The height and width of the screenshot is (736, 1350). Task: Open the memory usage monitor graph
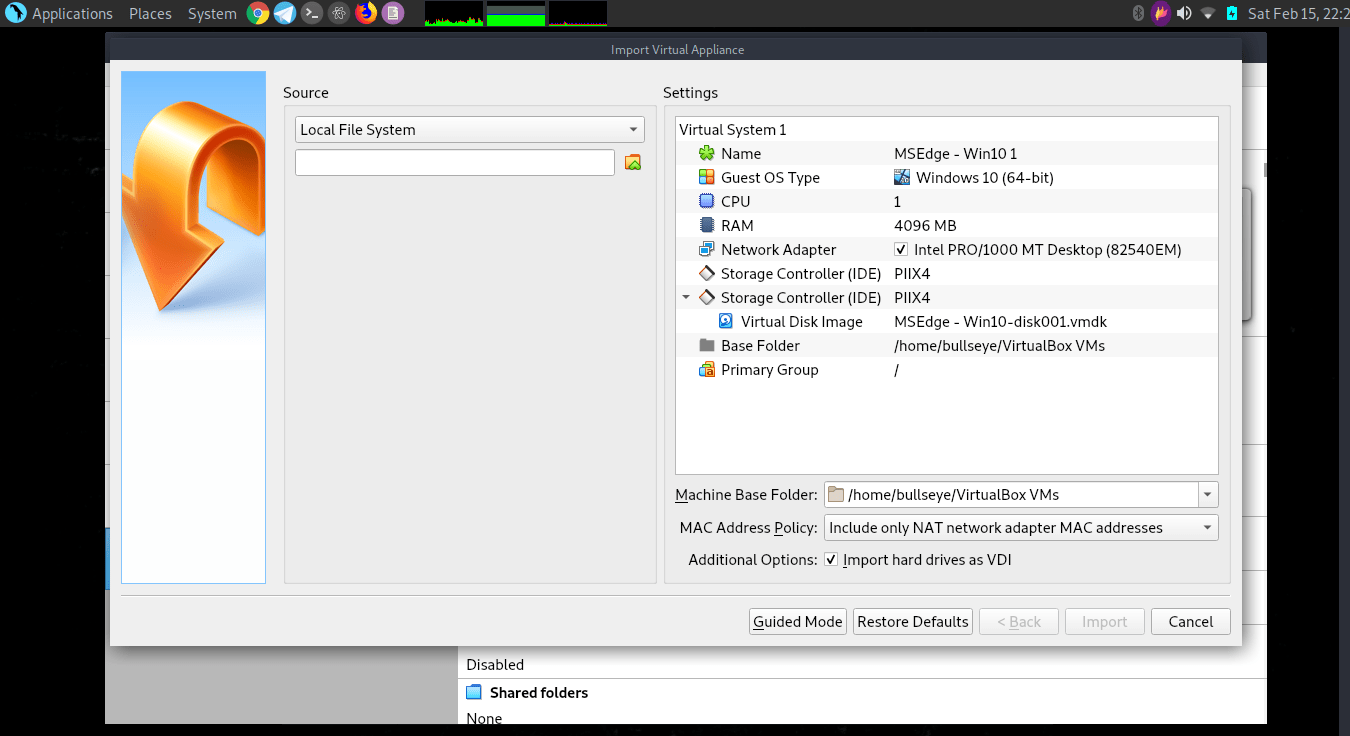coord(516,13)
